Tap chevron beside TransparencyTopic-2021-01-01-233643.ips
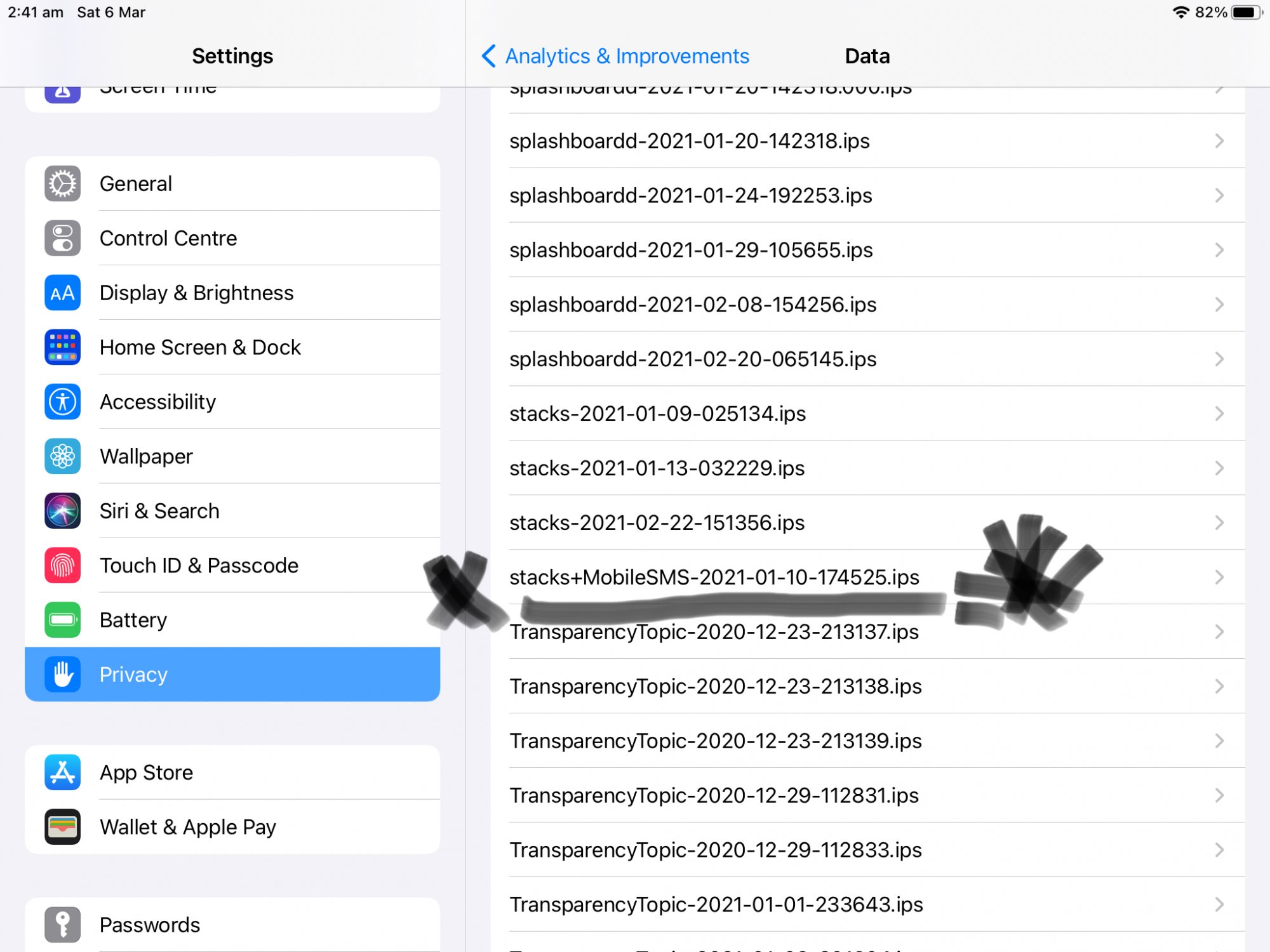This screenshot has height=952, width=1270. (1219, 905)
